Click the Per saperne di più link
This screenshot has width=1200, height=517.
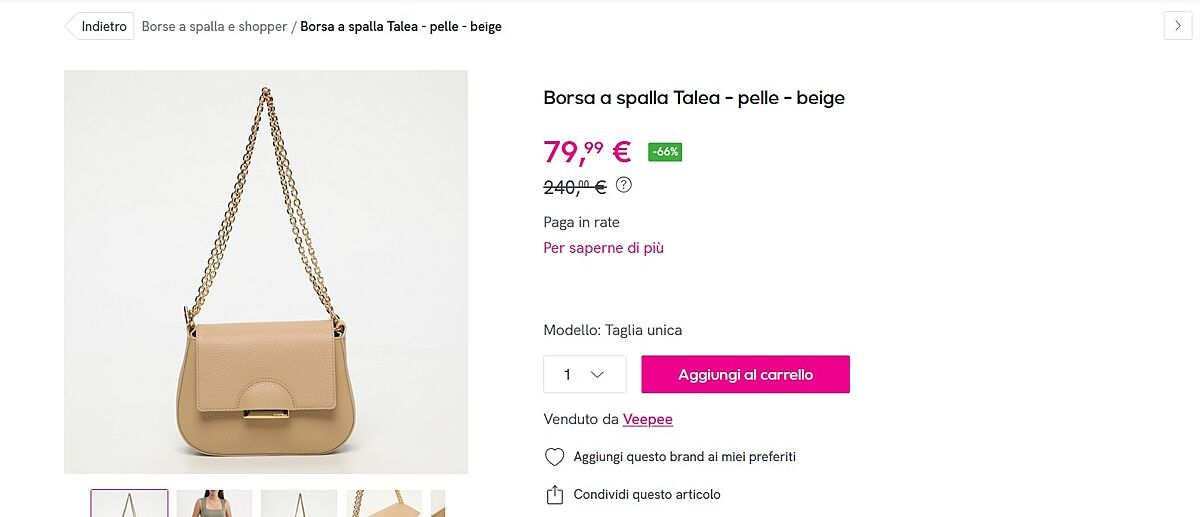pyautogui.click(x=603, y=248)
